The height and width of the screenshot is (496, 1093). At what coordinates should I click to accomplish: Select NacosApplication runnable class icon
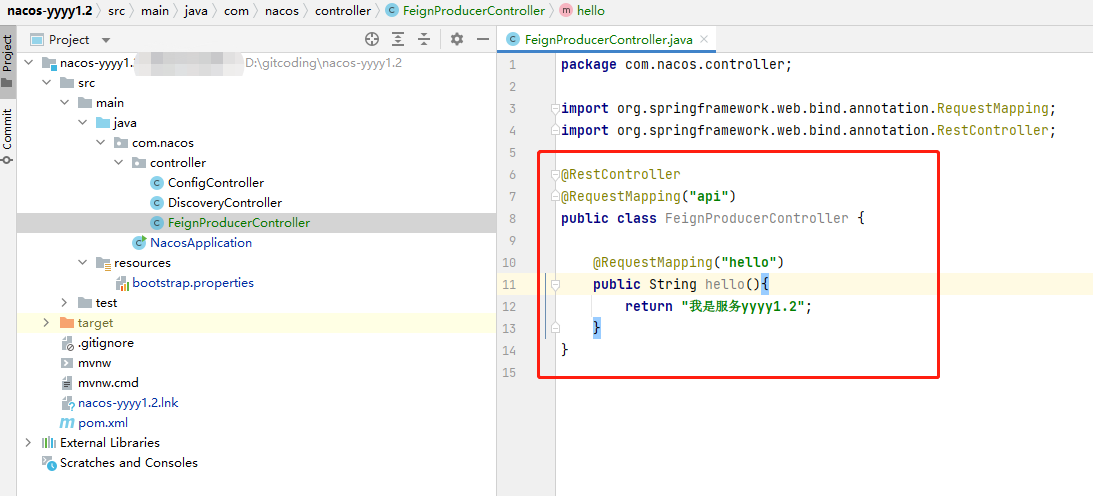139,242
